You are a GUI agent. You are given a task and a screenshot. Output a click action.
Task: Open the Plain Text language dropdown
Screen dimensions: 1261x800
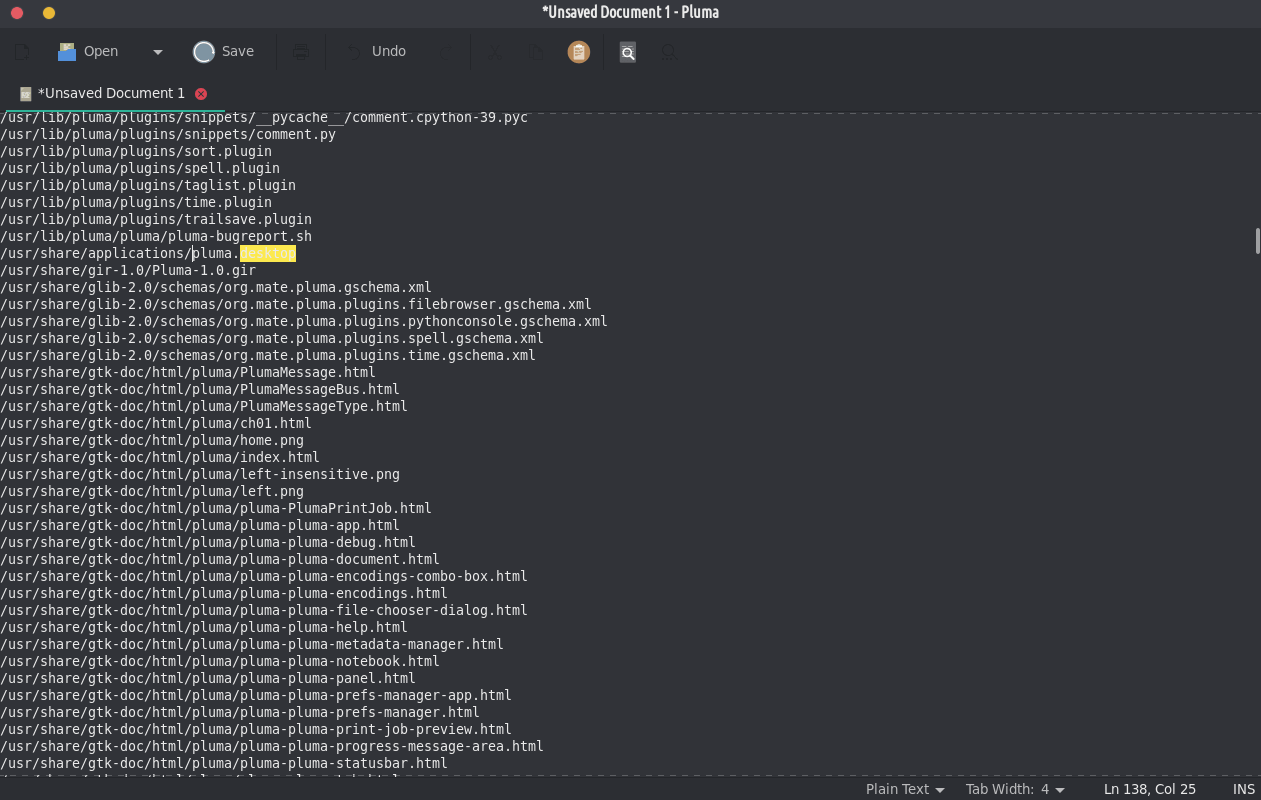(x=904, y=789)
